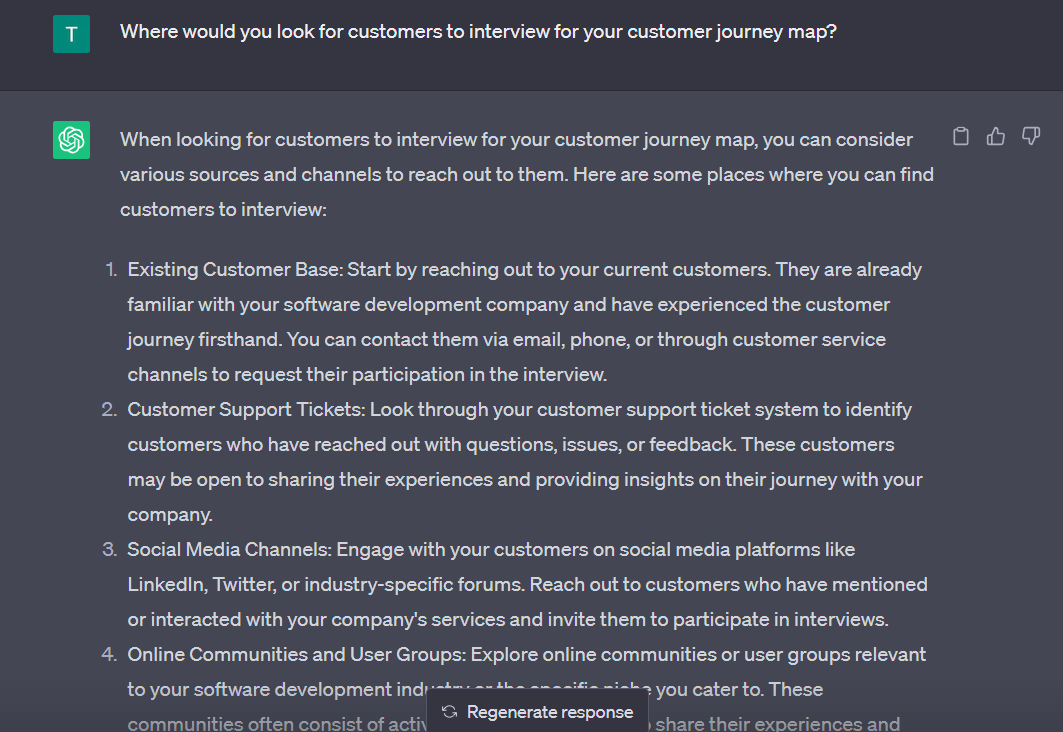Select the 'Social Media Channels' heading text
Image resolution: width=1063 pixels, height=732 pixels.
228,550
